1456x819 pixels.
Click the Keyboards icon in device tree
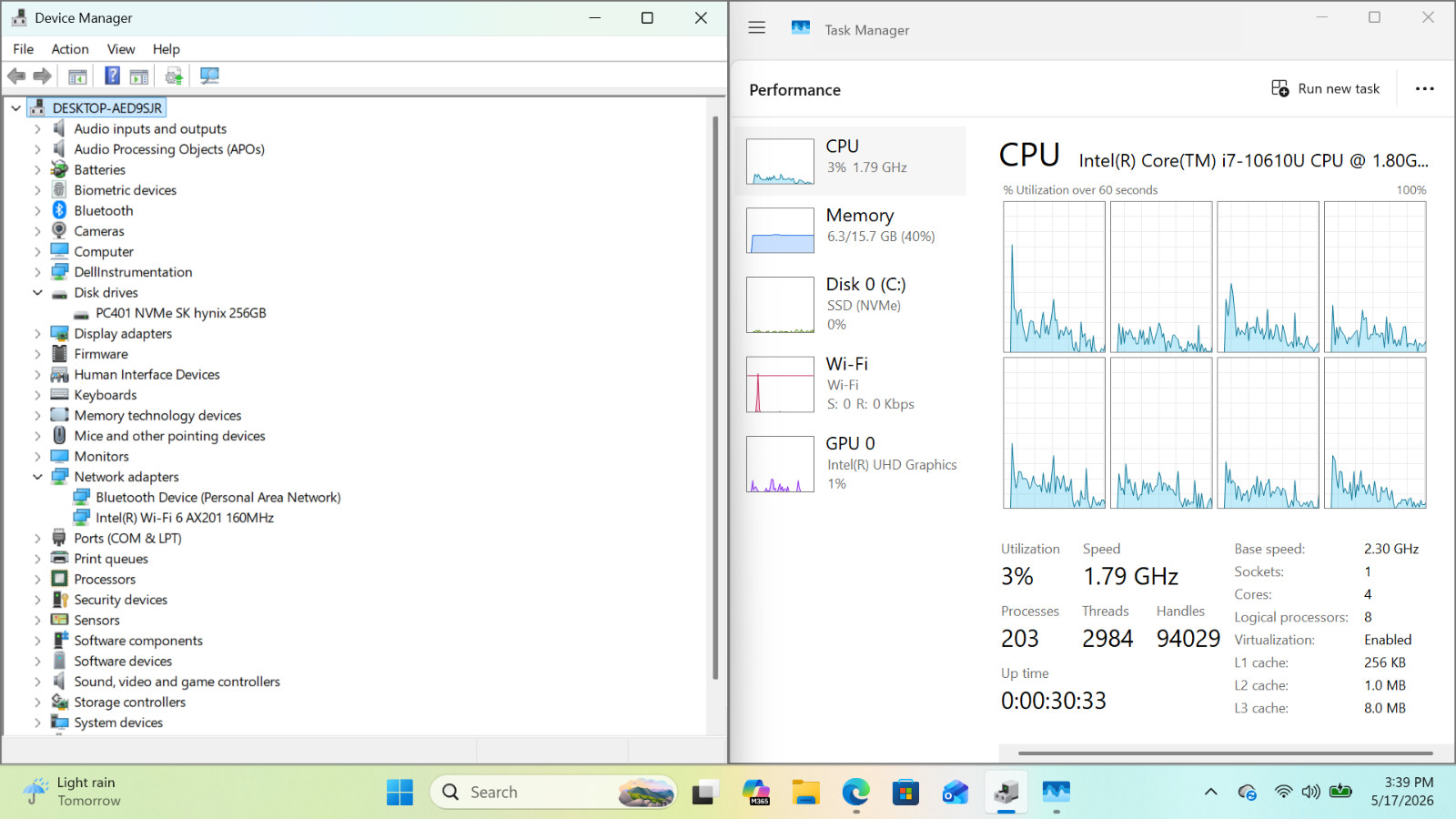coord(60,395)
